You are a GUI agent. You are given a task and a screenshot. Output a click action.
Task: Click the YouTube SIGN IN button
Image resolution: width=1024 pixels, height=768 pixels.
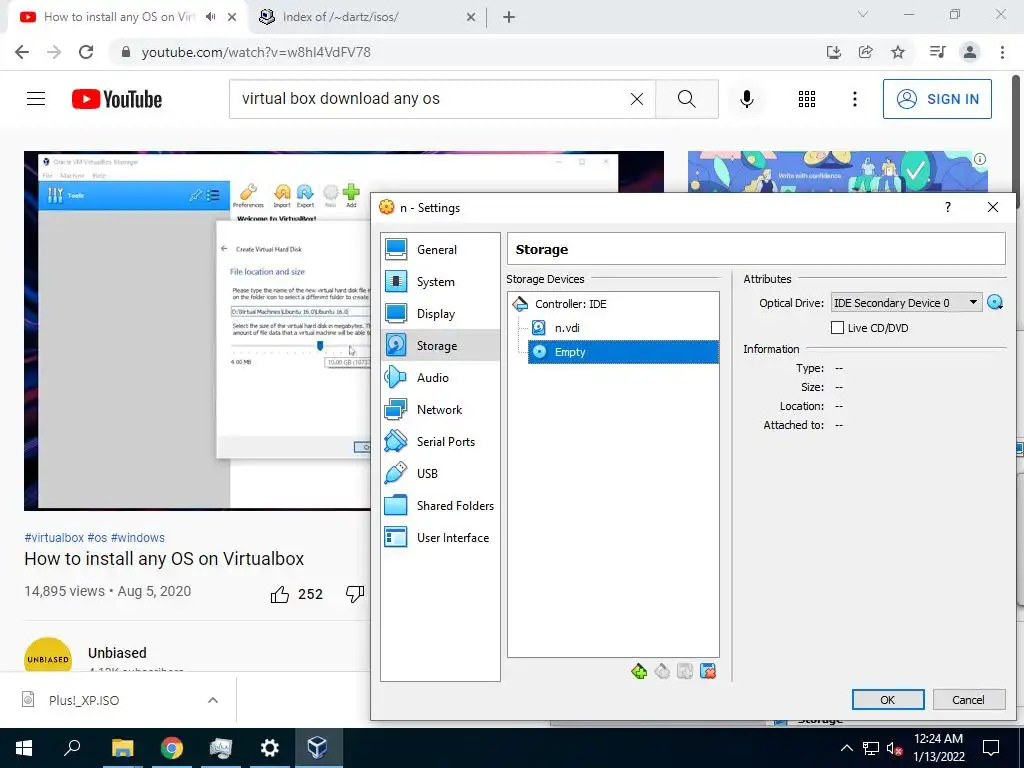tap(937, 99)
